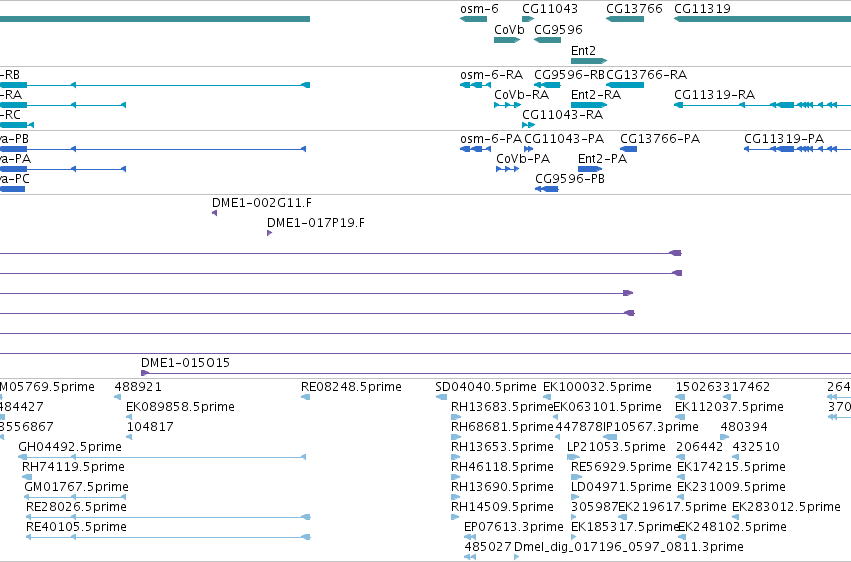Image resolution: width=851 pixels, height=562 pixels.
Task: Select the osm-6 gene label
Action: pyautogui.click(x=479, y=9)
